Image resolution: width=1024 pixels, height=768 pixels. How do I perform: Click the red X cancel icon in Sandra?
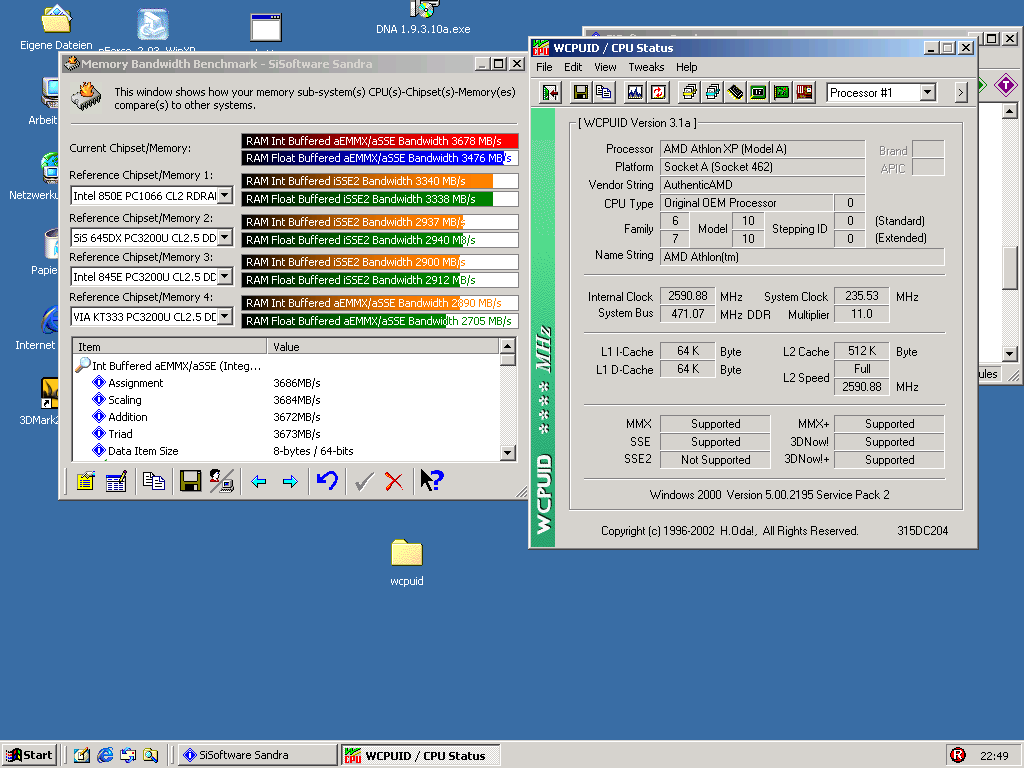394,481
